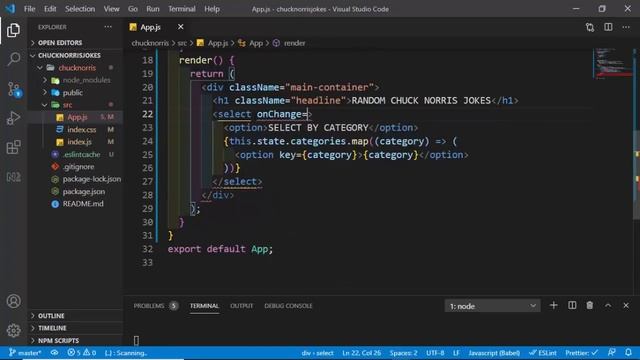The image size is (640, 360).
Task: Open the Help menu
Action: (x=212, y=9)
